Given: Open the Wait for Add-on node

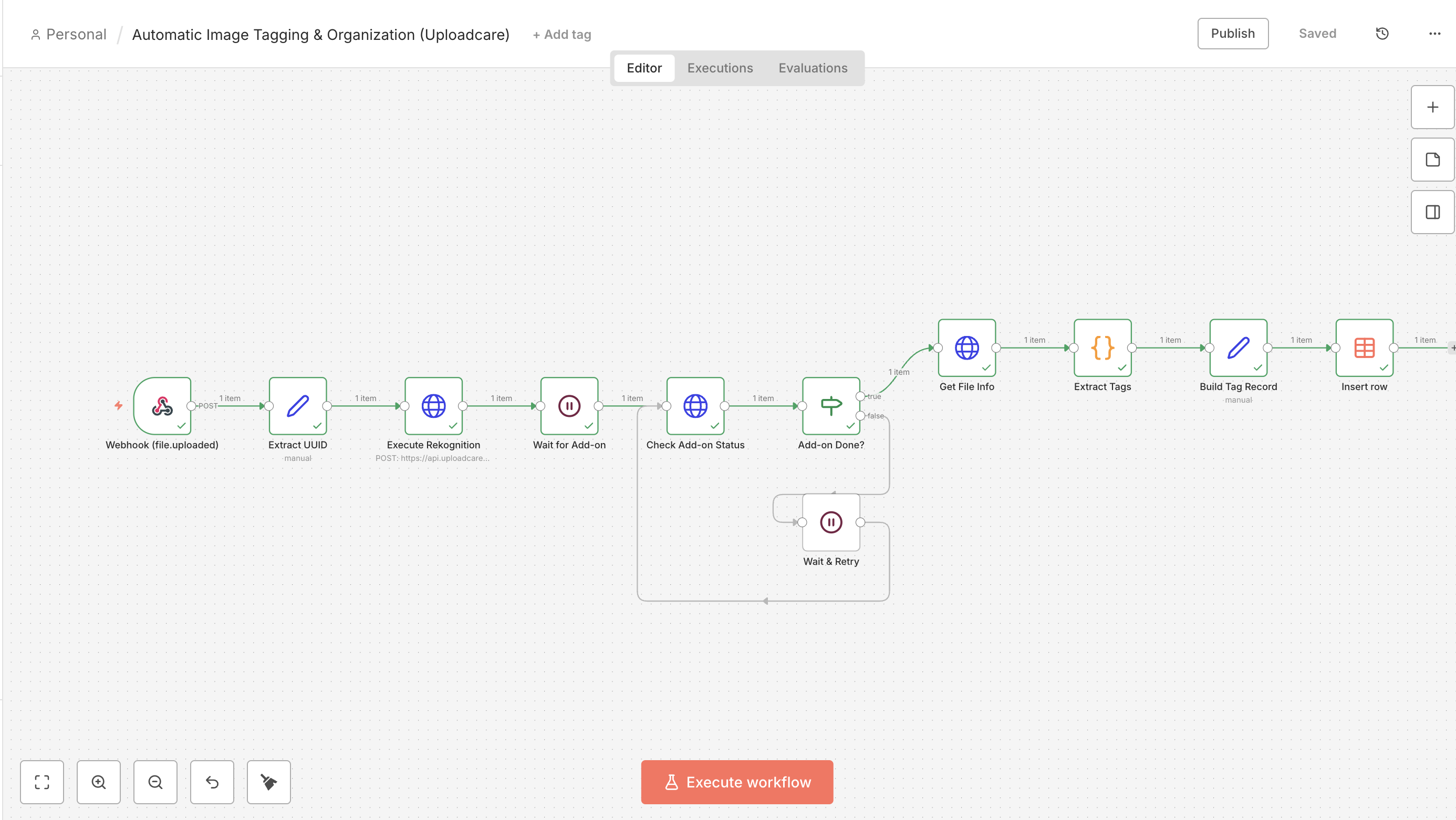Looking at the screenshot, I should click(x=569, y=406).
